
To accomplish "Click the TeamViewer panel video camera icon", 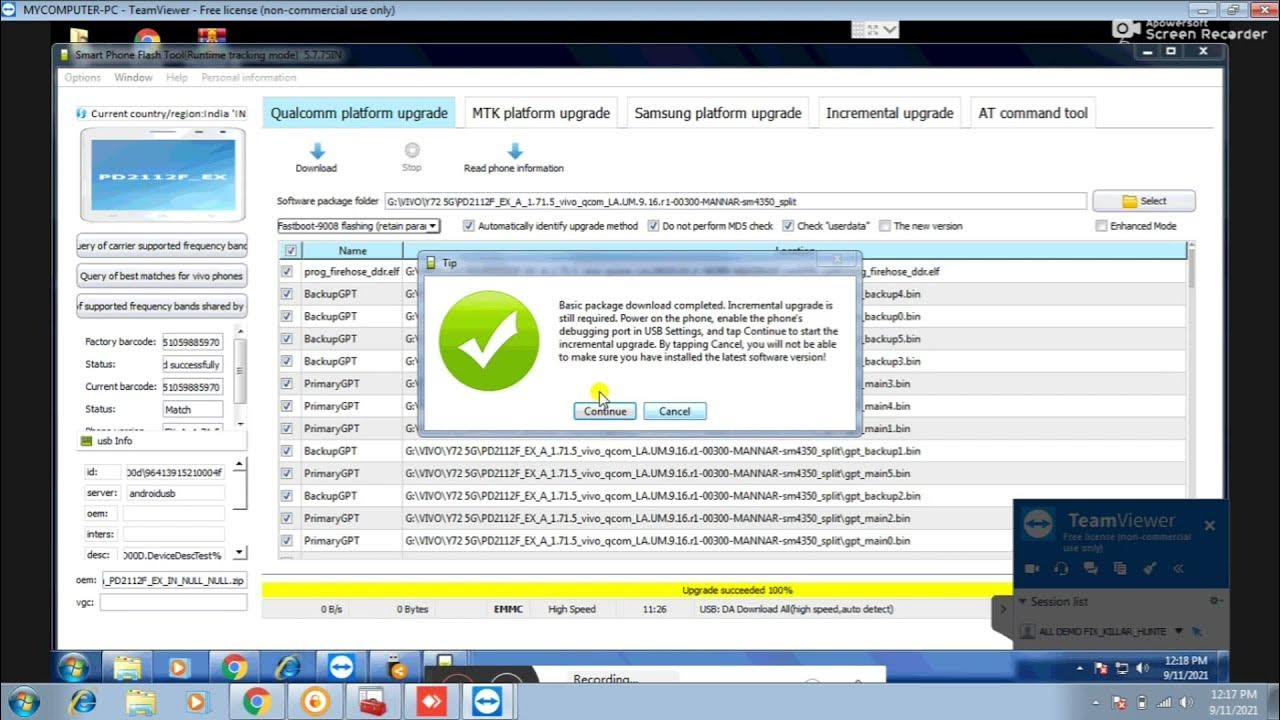I will 1031,568.
